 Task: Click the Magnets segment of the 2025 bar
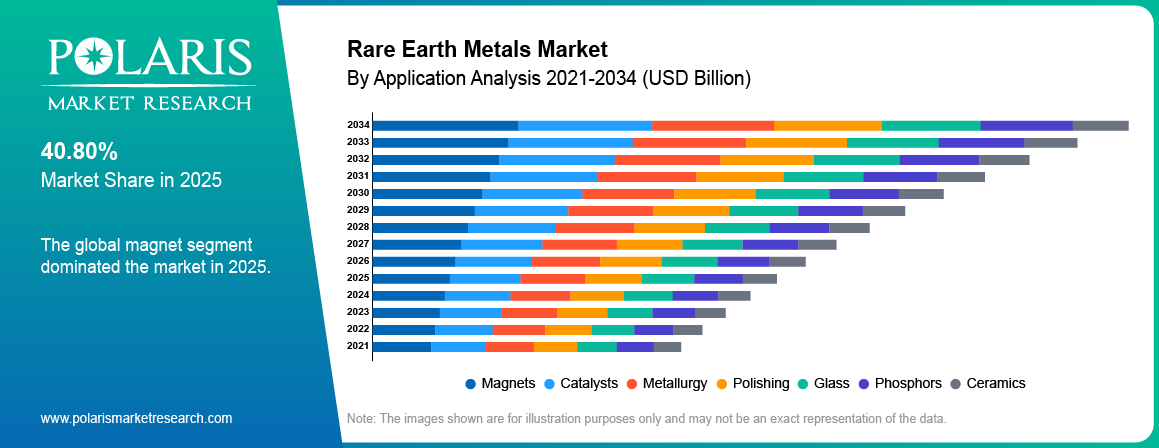point(412,279)
